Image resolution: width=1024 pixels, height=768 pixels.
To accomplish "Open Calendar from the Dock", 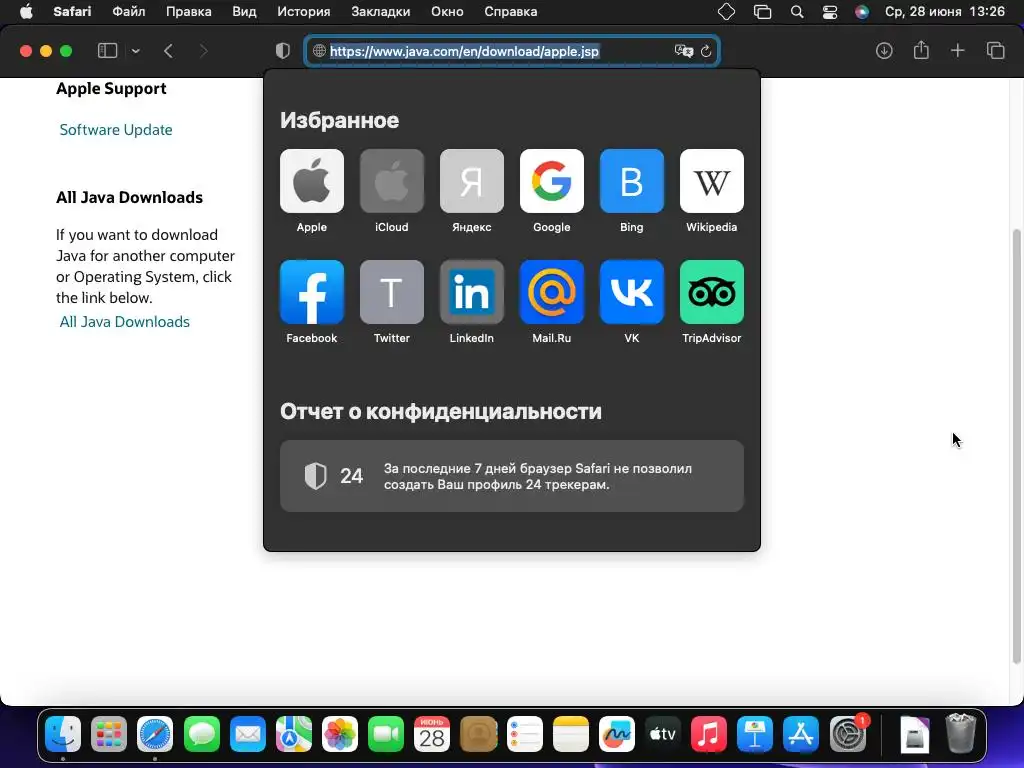I will click(x=432, y=735).
